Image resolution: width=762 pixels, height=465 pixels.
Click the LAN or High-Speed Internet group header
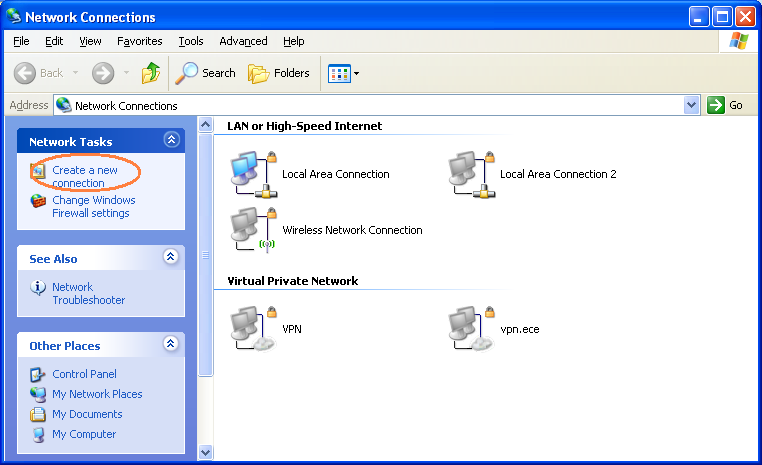pos(304,126)
